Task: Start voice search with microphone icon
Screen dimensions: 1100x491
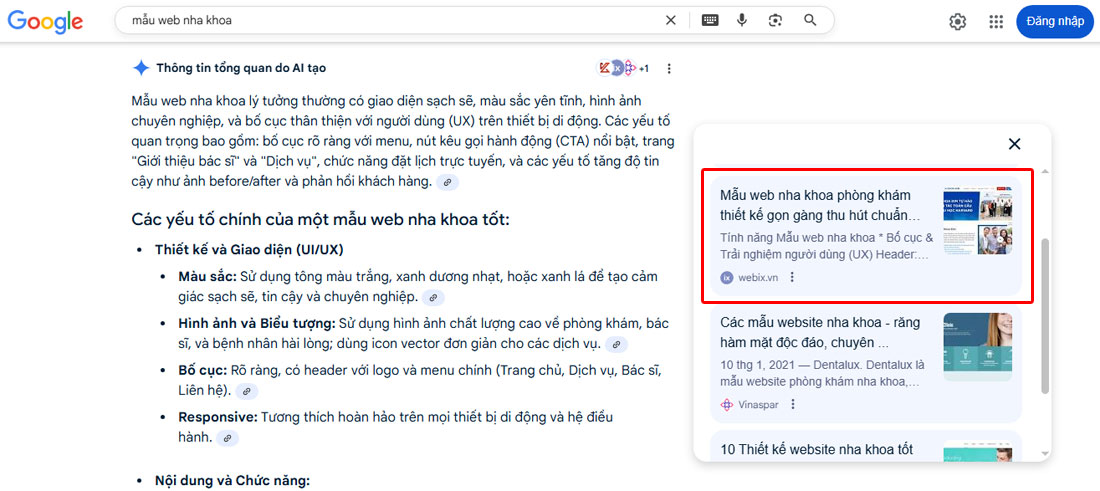Action: tap(742, 20)
